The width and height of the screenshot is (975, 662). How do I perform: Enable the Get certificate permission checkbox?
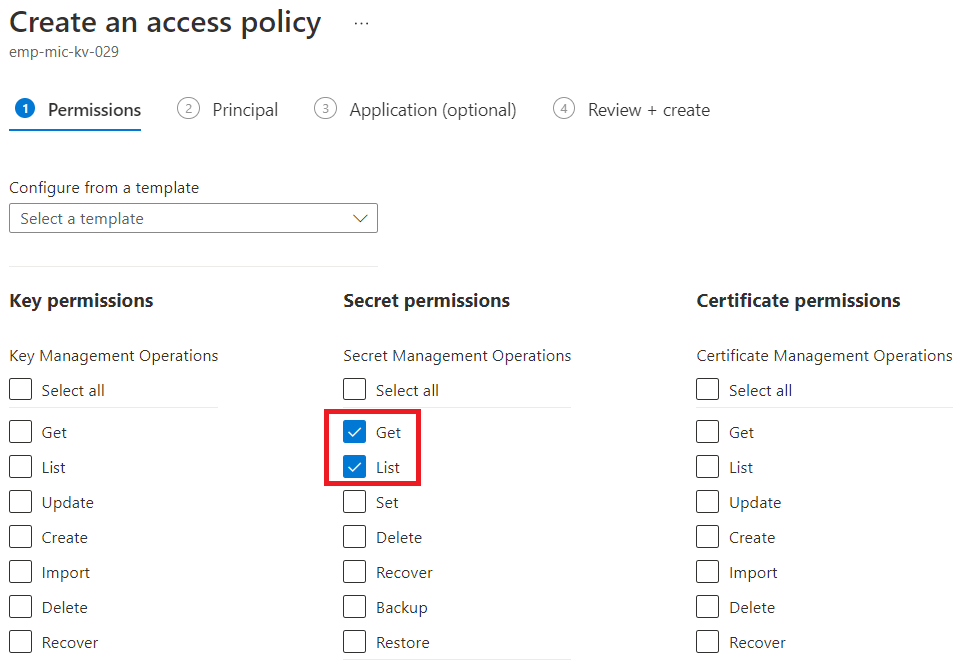pos(708,431)
